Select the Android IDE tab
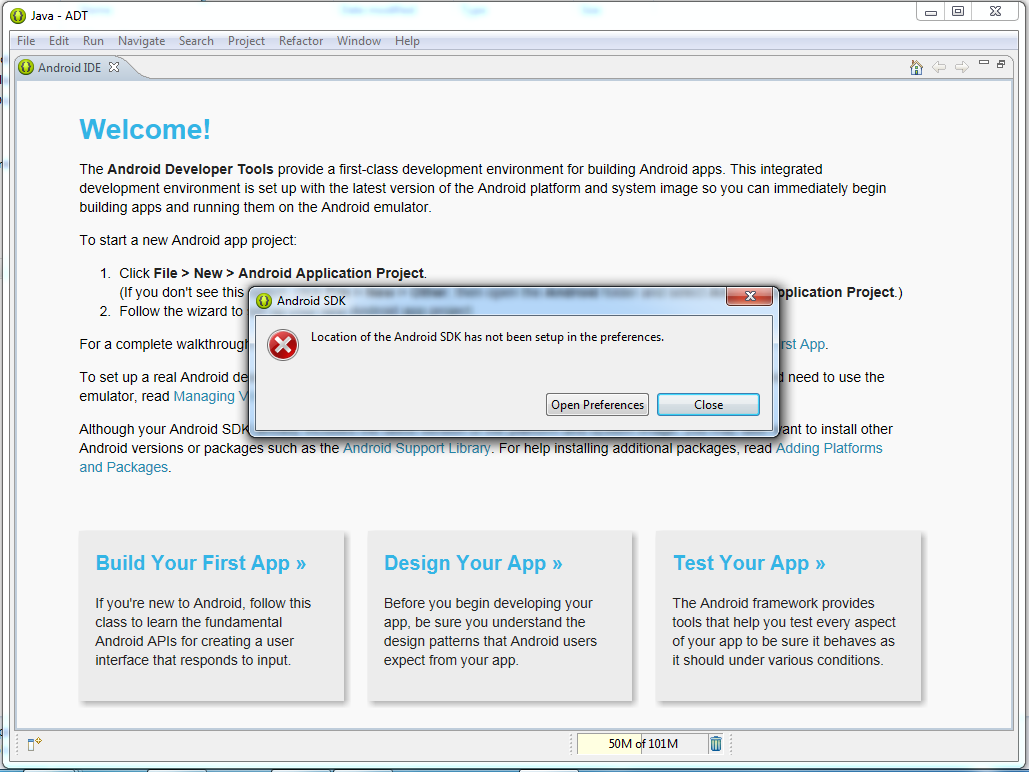Image resolution: width=1029 pixels, height=772 pixels. coord(70,68)
